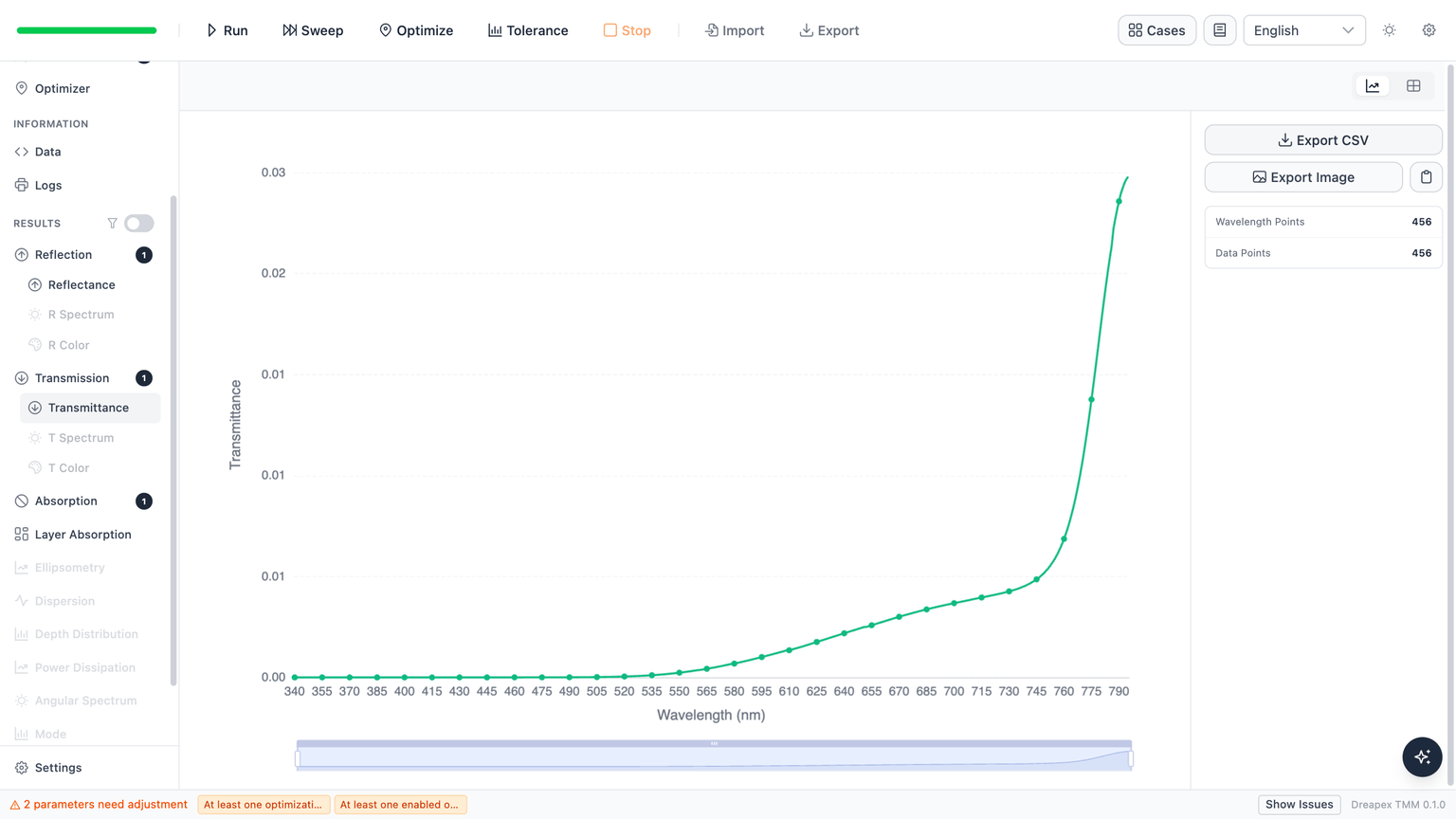Start a parameter Sweep
This screenshot has width=1456, height=819.
[313, 30]
